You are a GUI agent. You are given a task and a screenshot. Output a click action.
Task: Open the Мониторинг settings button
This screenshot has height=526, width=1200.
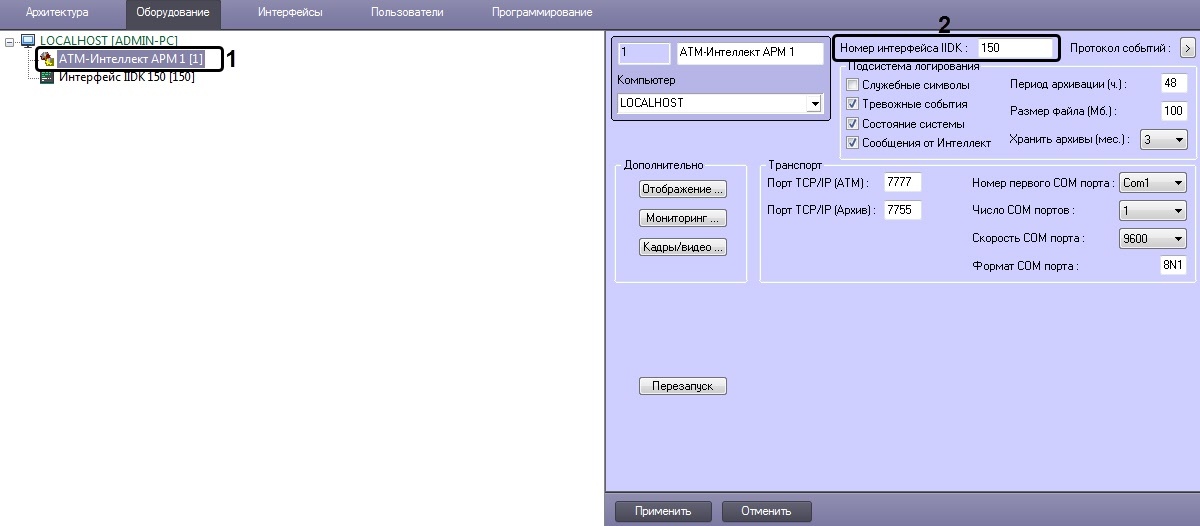click(x=683, y=218)
